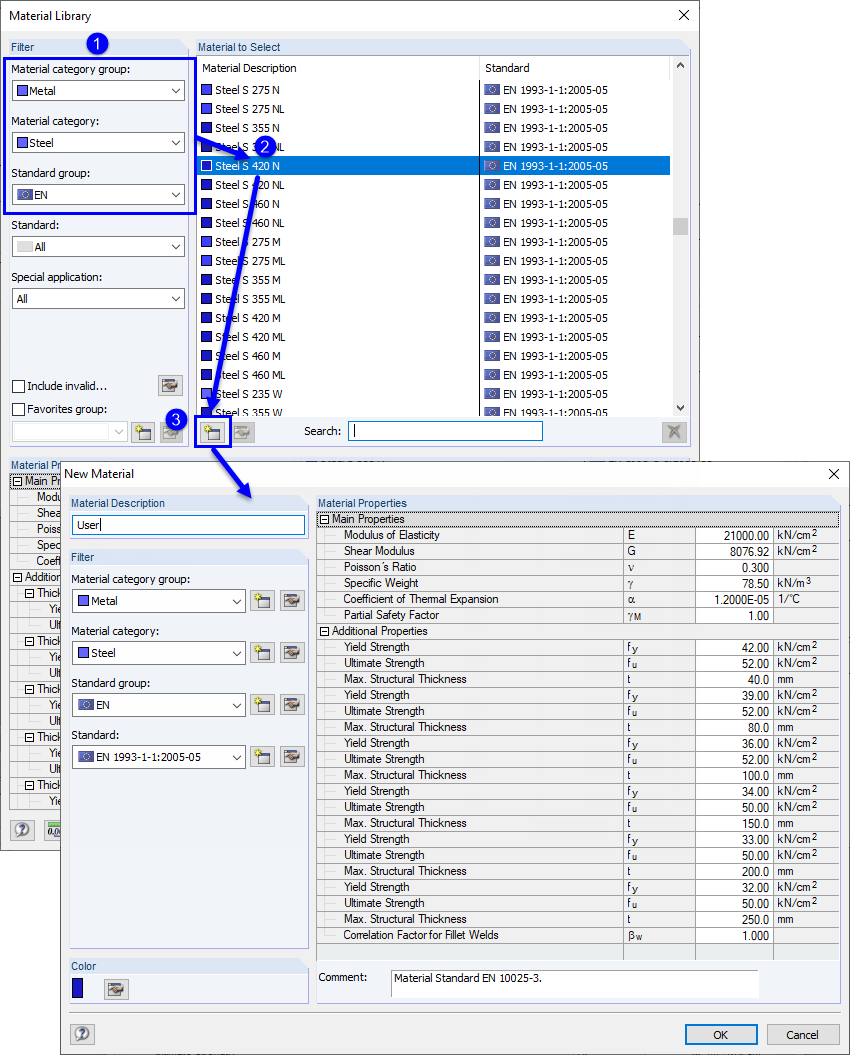Clear the search field with the X icon

tap(674, 431)
